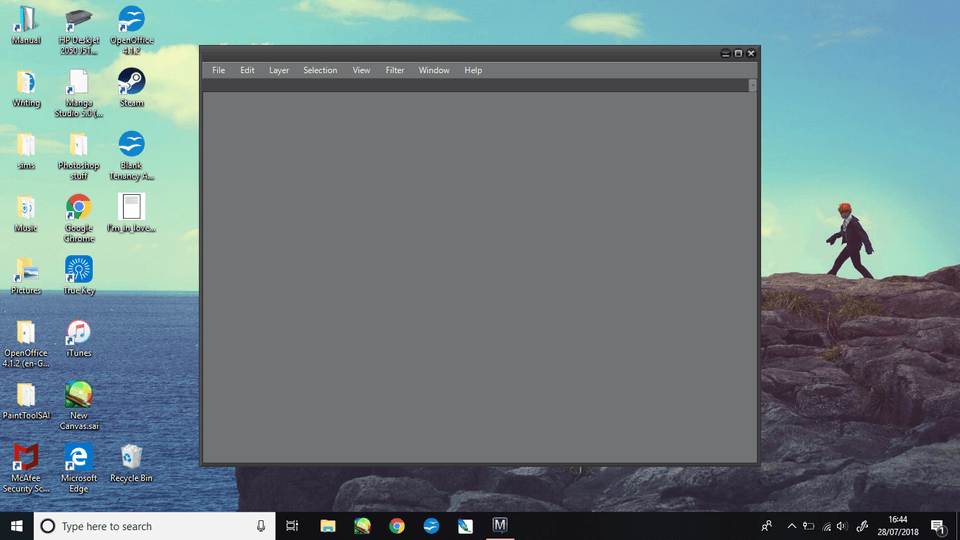Open the People icon in system tray
Viewport: 960px width, 540px height.
766,526
